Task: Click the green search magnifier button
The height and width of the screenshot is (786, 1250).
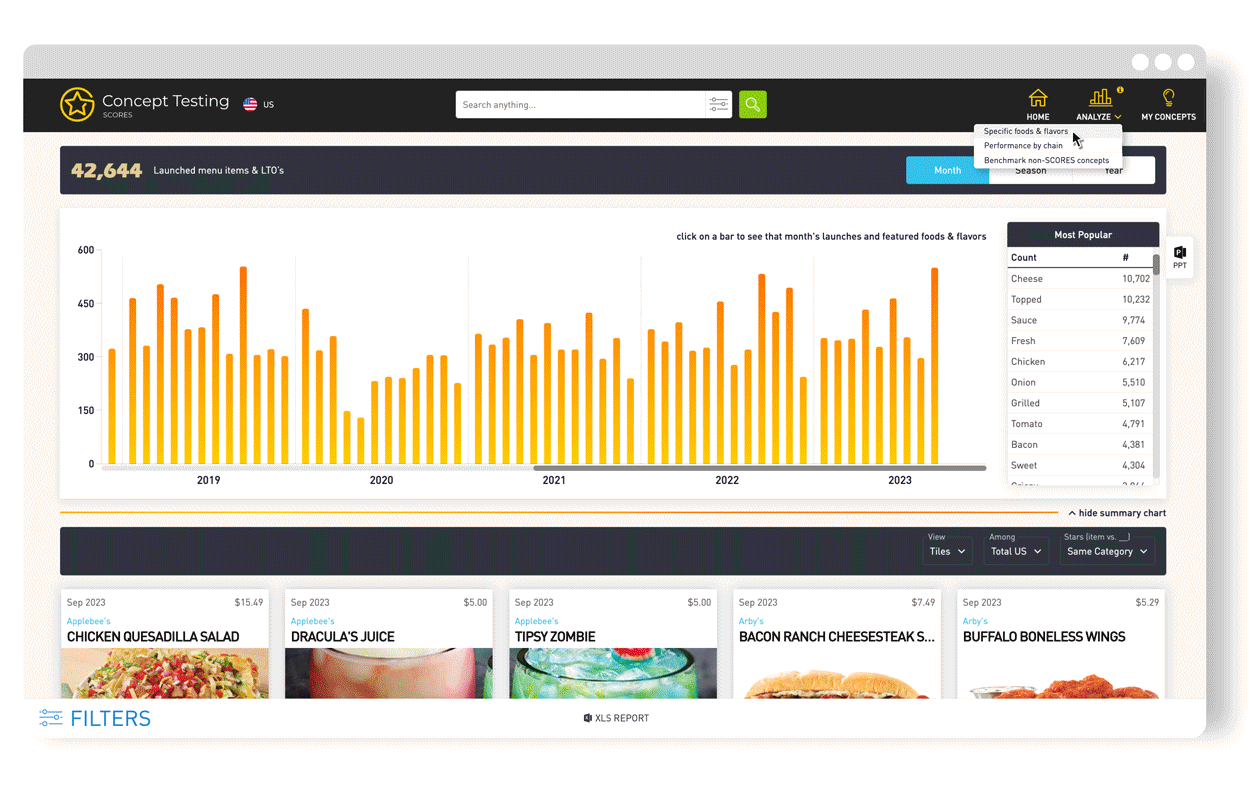Action: coord(752,104)
